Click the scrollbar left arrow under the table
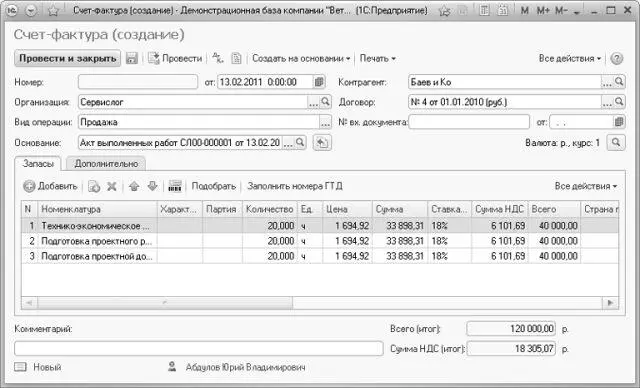Image resolution: width=640 pixels, height=388 pixels. (x=29, y=303)
